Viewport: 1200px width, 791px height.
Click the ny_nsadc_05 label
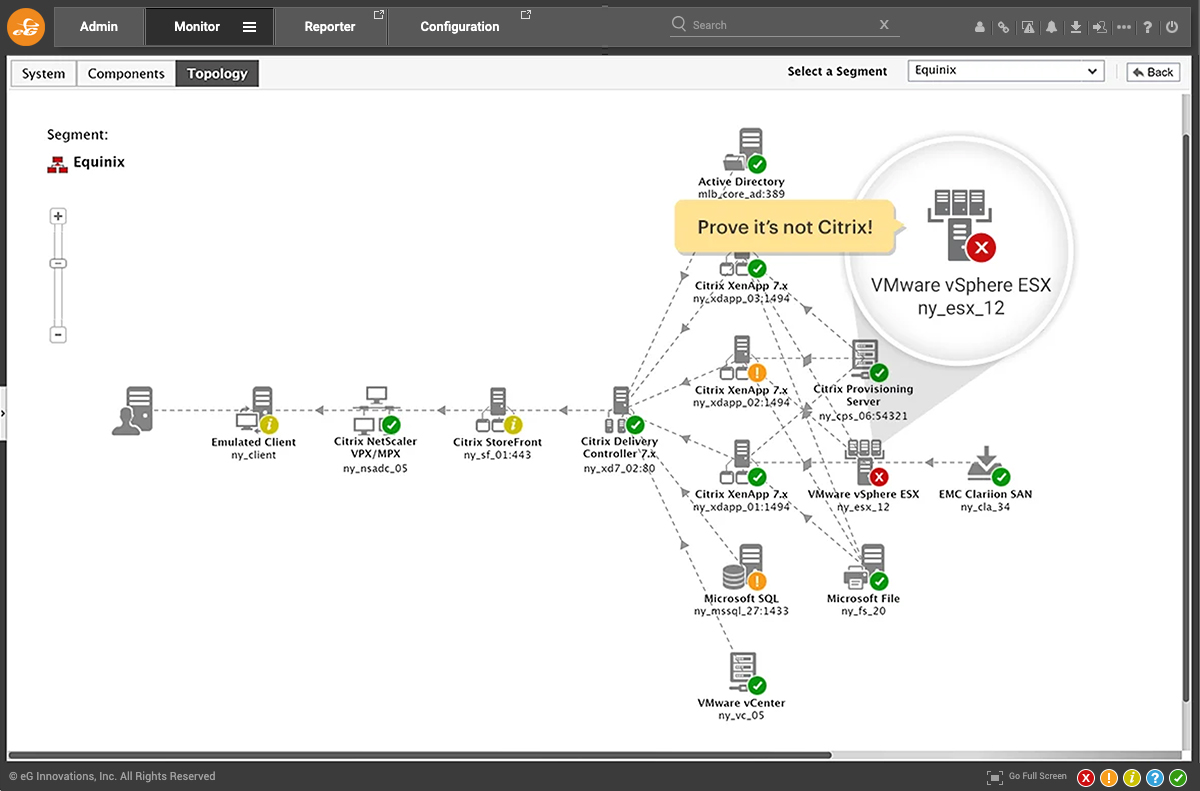point(375,468)
